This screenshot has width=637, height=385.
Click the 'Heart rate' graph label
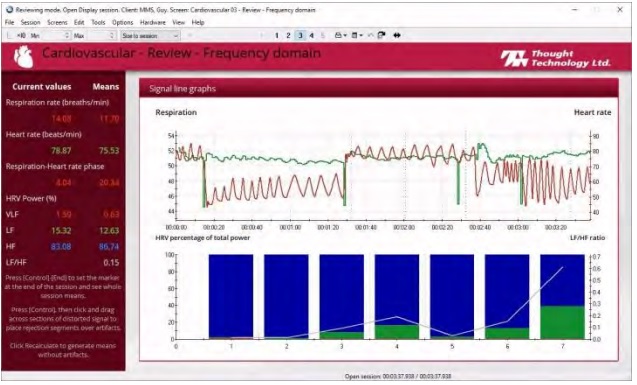[x=592, y=112]
